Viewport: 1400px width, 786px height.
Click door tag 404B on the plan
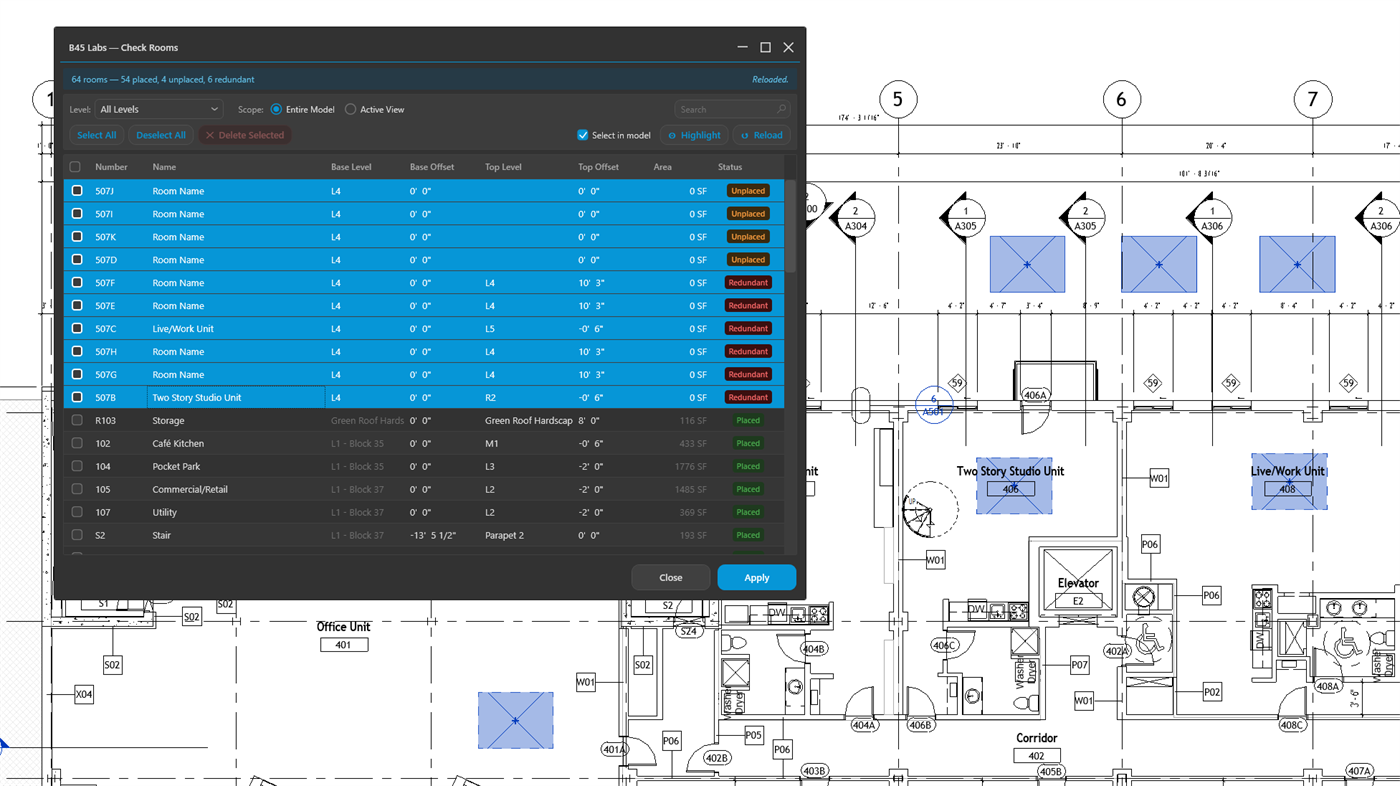(814, 649)
